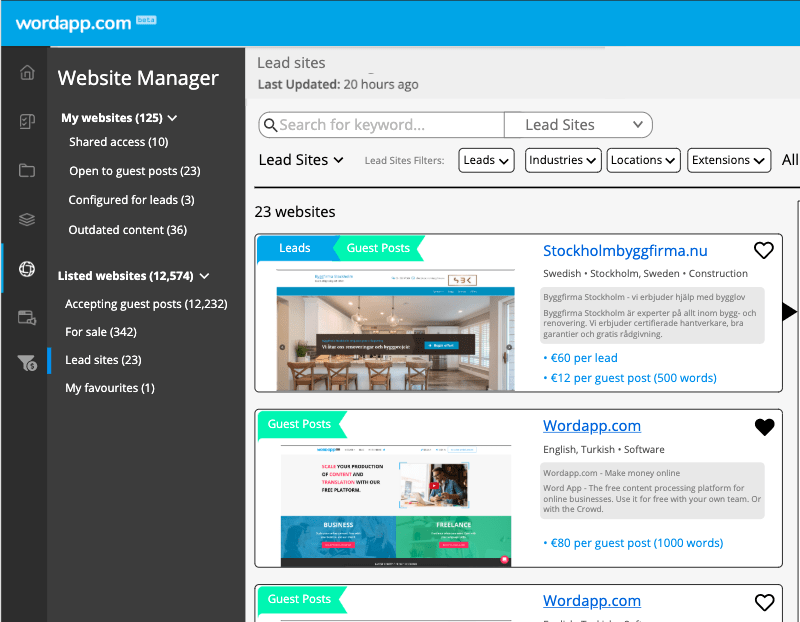Click the Wordapp.com - Make money online description
Image resolution: width=800 pixels, height=622 pixels.
(652, 491)
